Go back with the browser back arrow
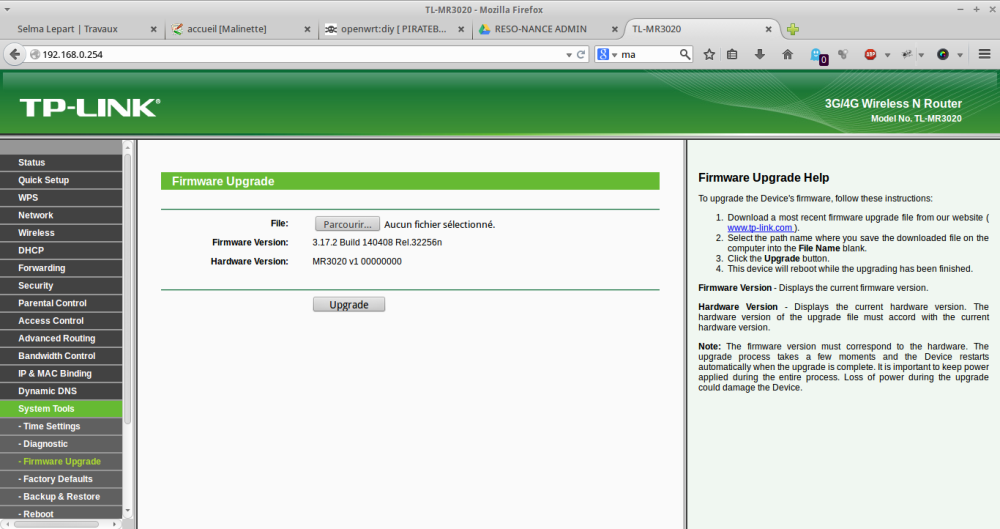The width and height of the screenshot is (1000, 529). tap(15, 54)
